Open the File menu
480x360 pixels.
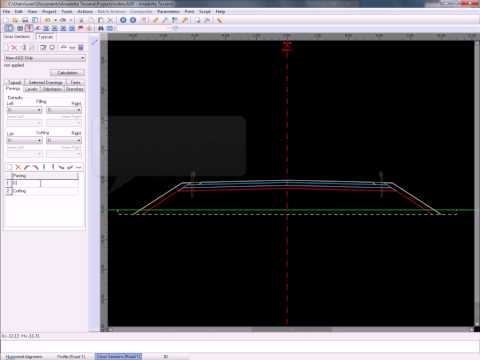click(6, 12)
